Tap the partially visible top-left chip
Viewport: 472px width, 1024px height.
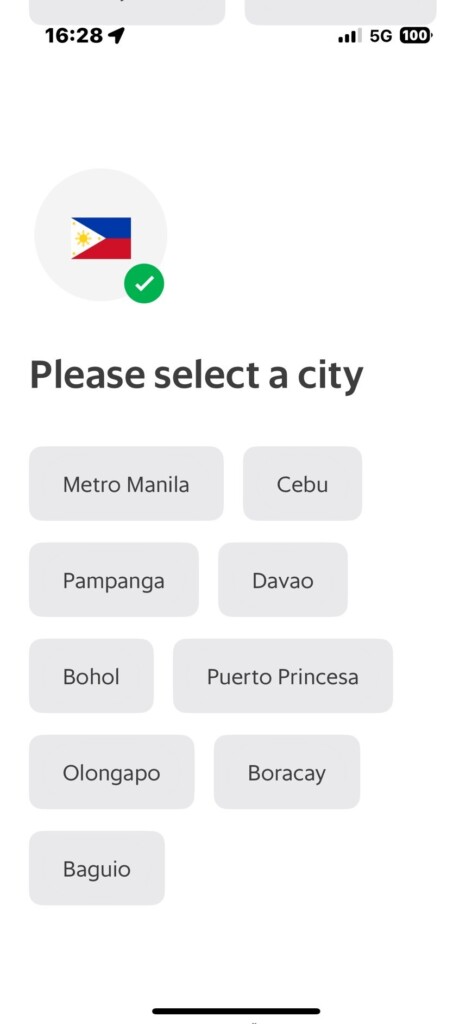(127, 12)
